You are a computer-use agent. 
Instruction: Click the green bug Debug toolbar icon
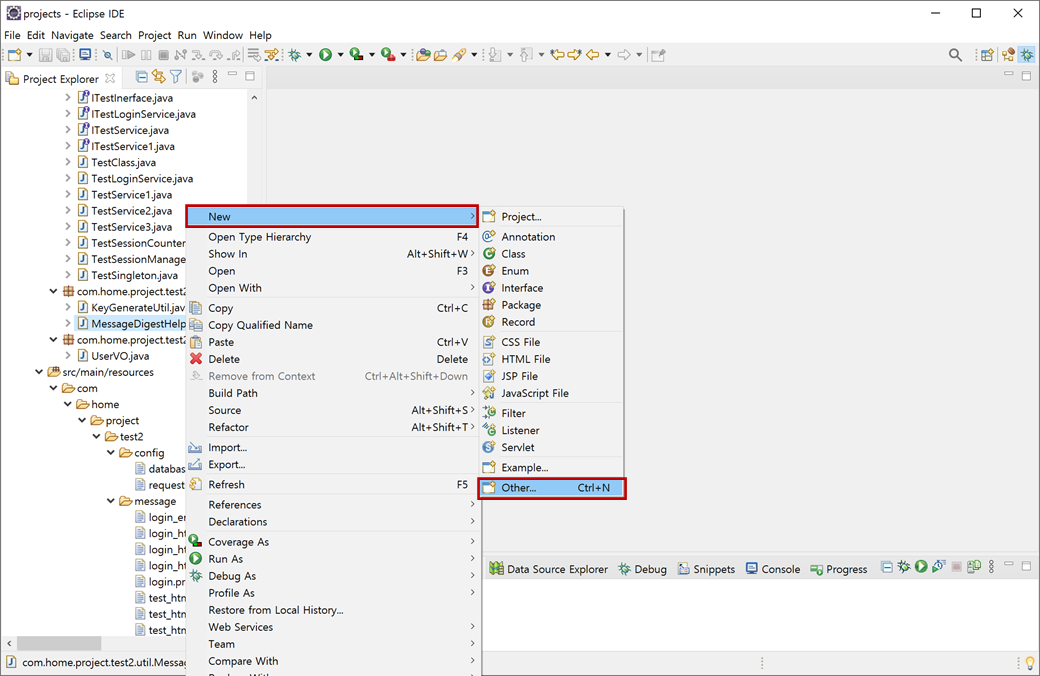[x=294, y=55]
